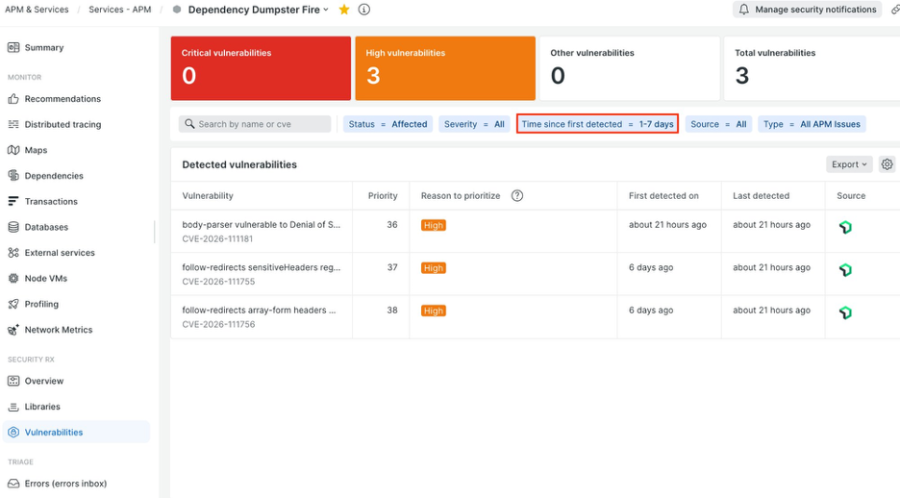This screenshot has width=900, height=498.
Task: Click the High vulnerabilities orange card
Action: tap(445, 68)
